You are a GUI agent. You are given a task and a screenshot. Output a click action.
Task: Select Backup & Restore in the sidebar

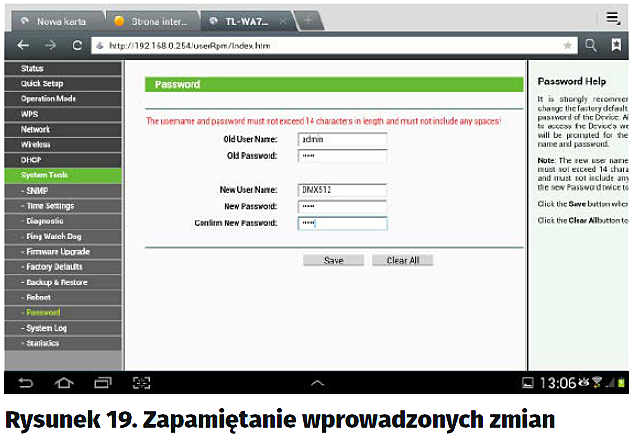click(59, 282)
